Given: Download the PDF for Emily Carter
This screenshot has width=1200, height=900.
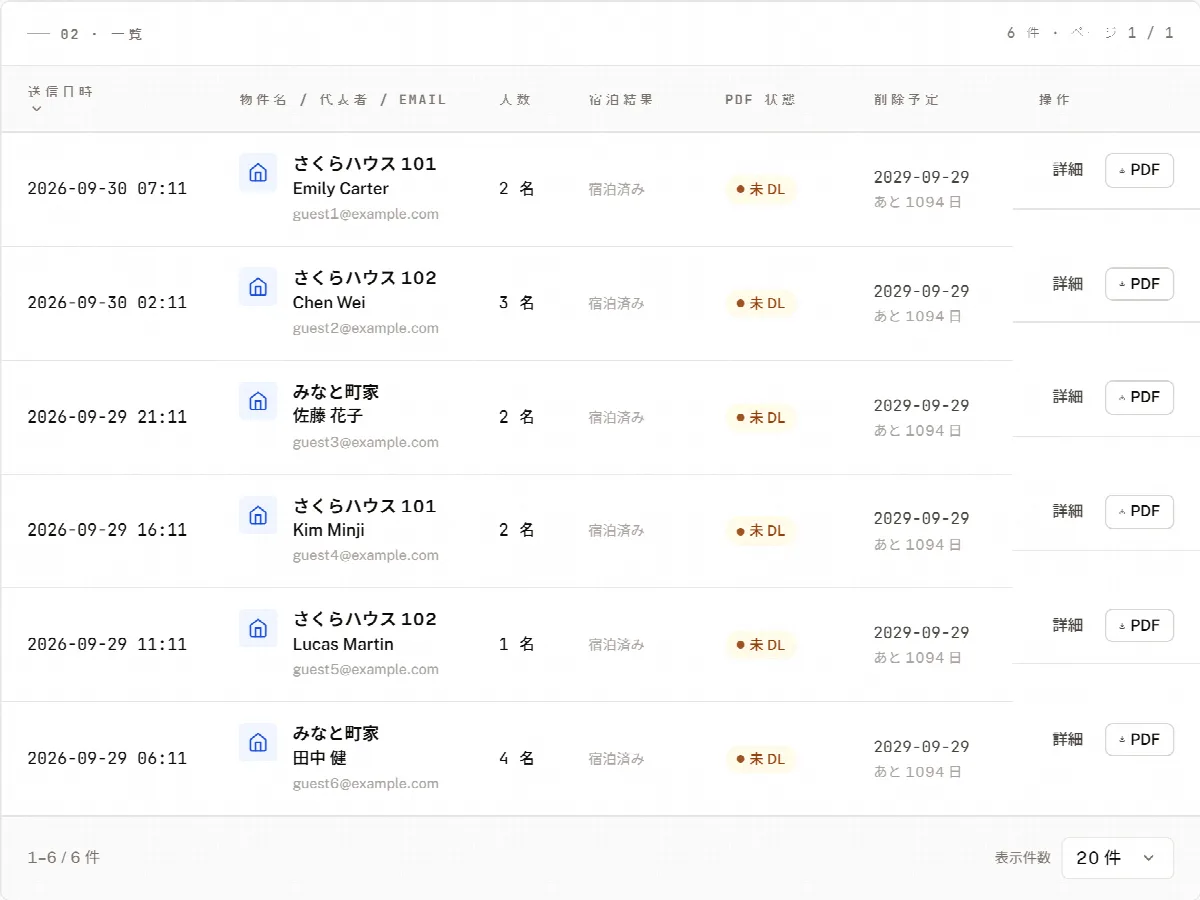Looking at the screenshot, I should 1139,170.
